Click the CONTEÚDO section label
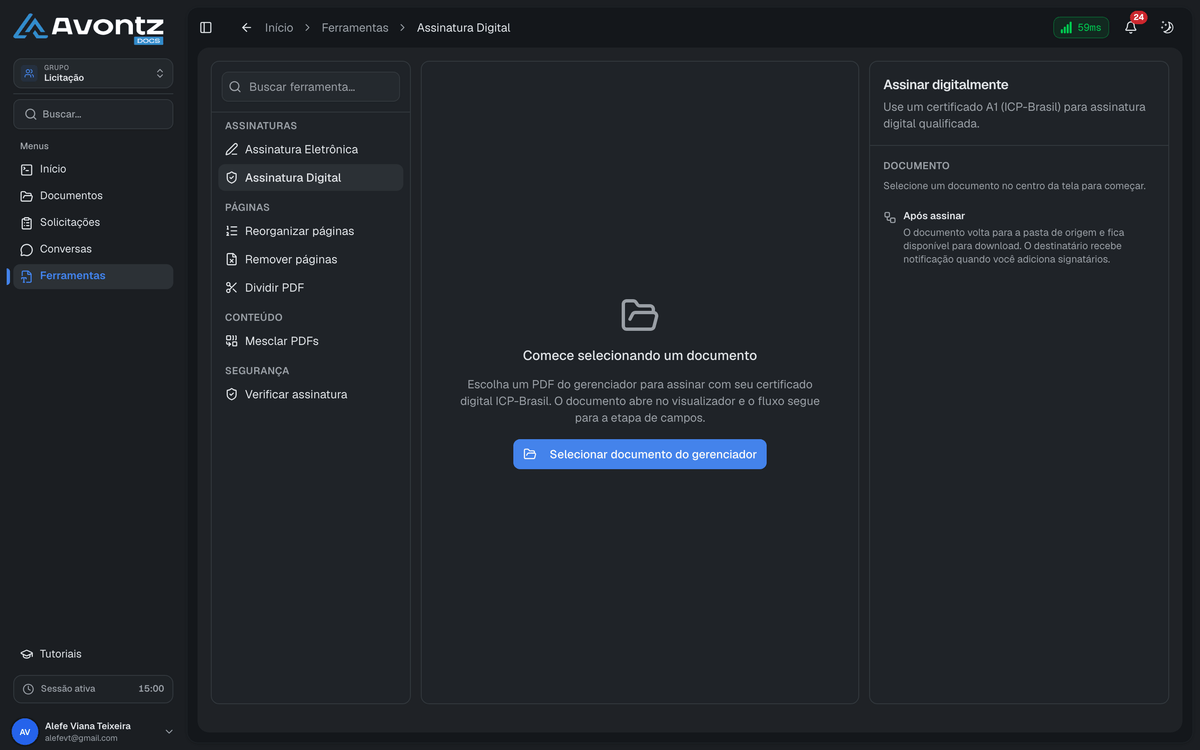1200x750 pixels. click(254, 317)
